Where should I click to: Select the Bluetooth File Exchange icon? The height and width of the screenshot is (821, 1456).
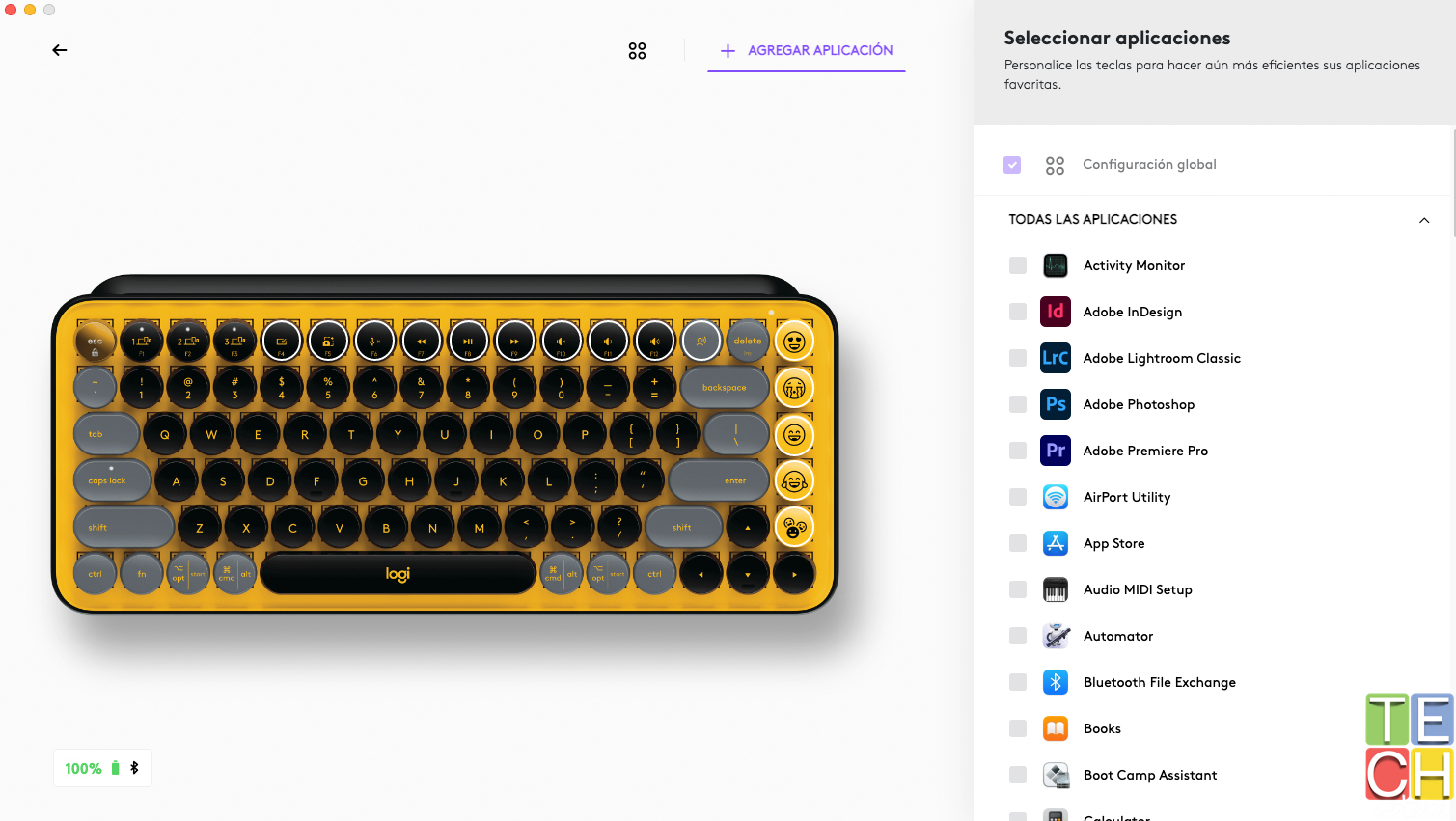(x=1056, y=682)
